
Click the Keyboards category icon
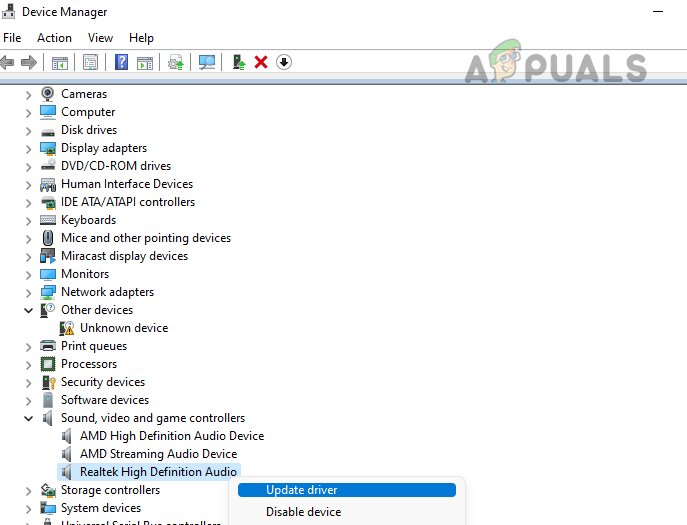pos(48,220)
